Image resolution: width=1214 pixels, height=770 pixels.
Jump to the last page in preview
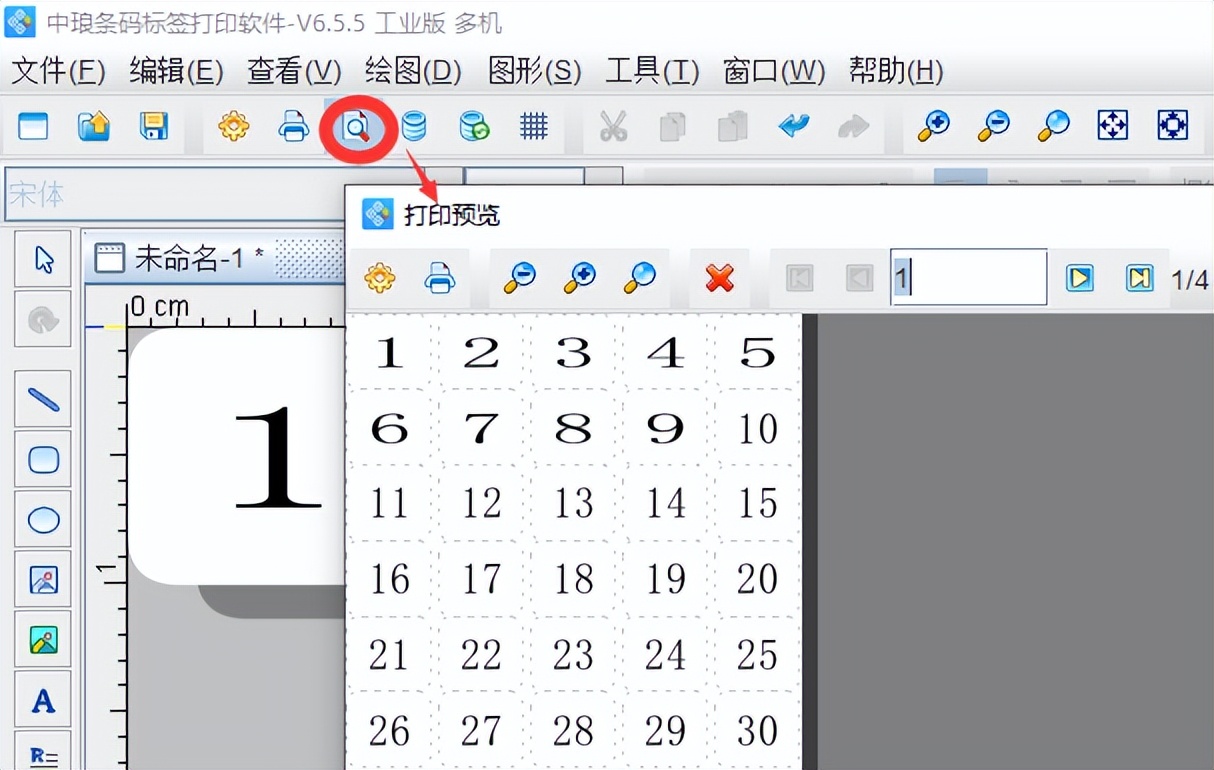1140,278
